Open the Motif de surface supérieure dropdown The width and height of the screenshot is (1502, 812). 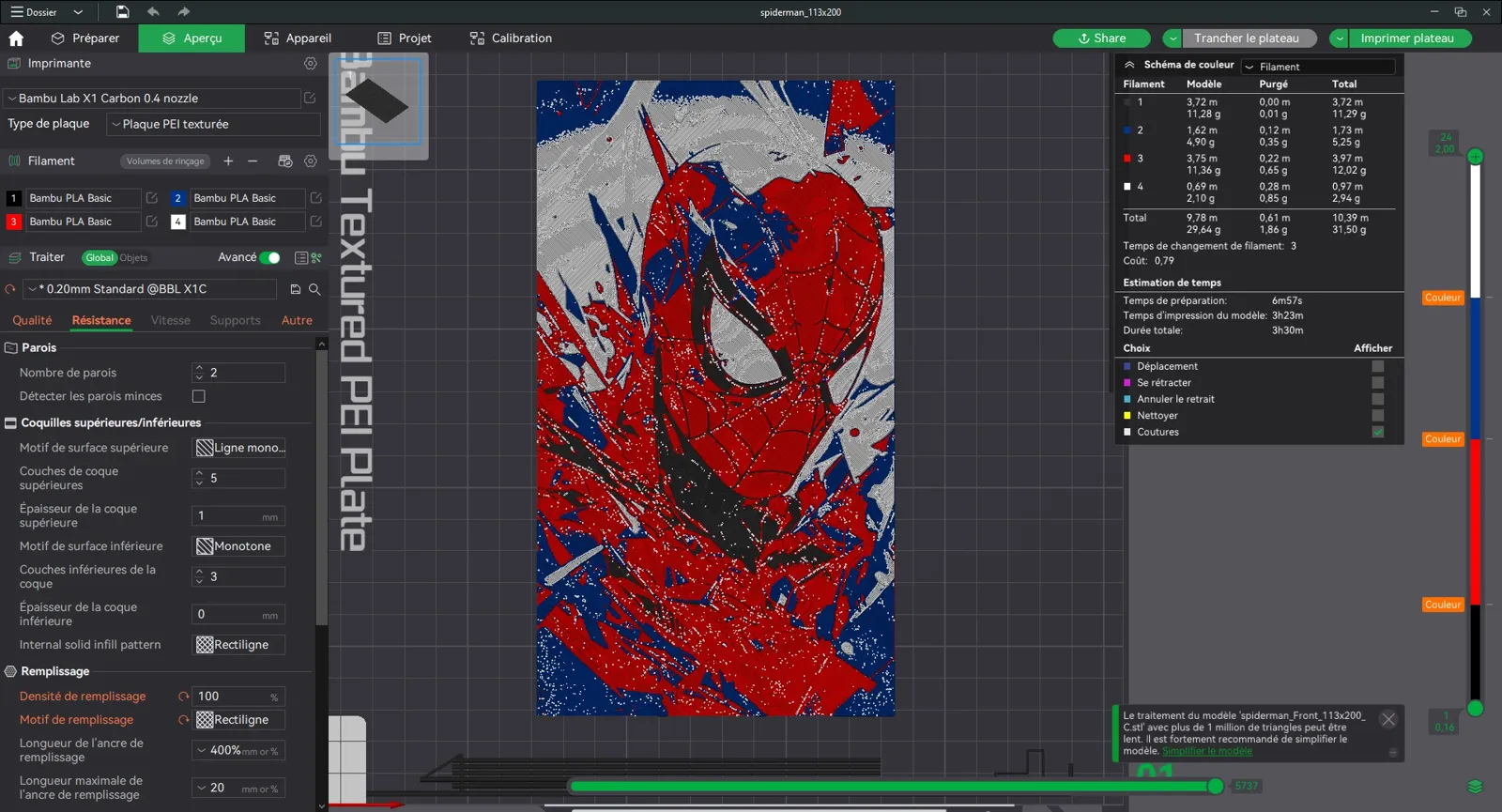(239, 448)
